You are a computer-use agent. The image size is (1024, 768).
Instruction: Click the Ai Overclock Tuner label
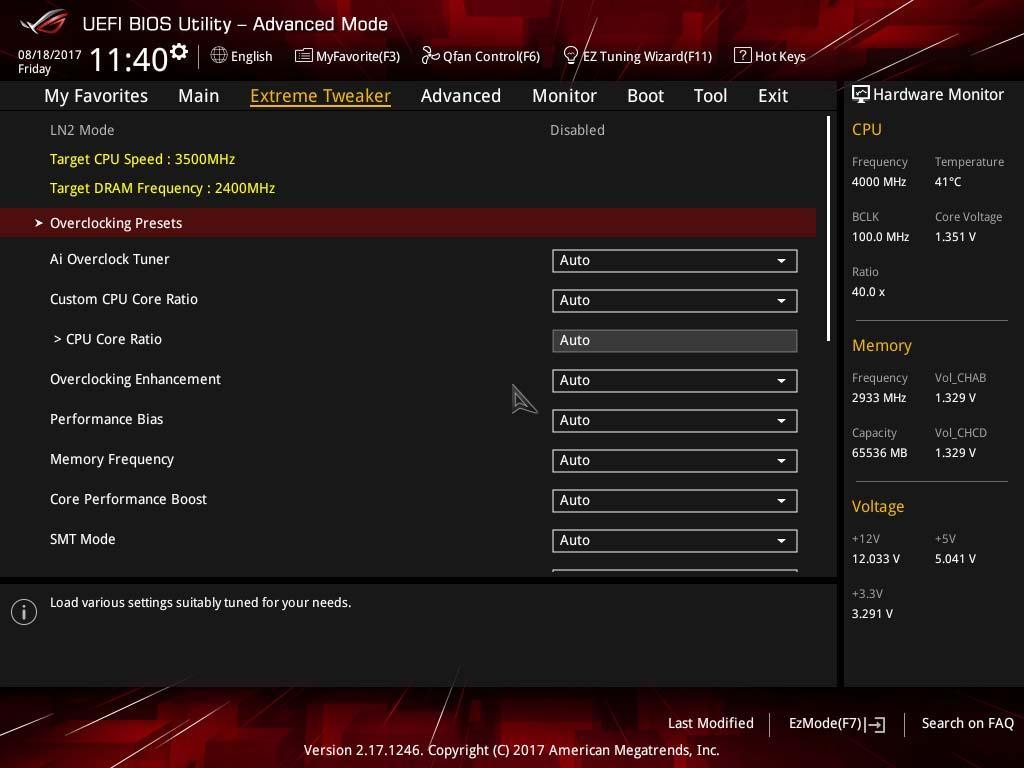point(110,259)
